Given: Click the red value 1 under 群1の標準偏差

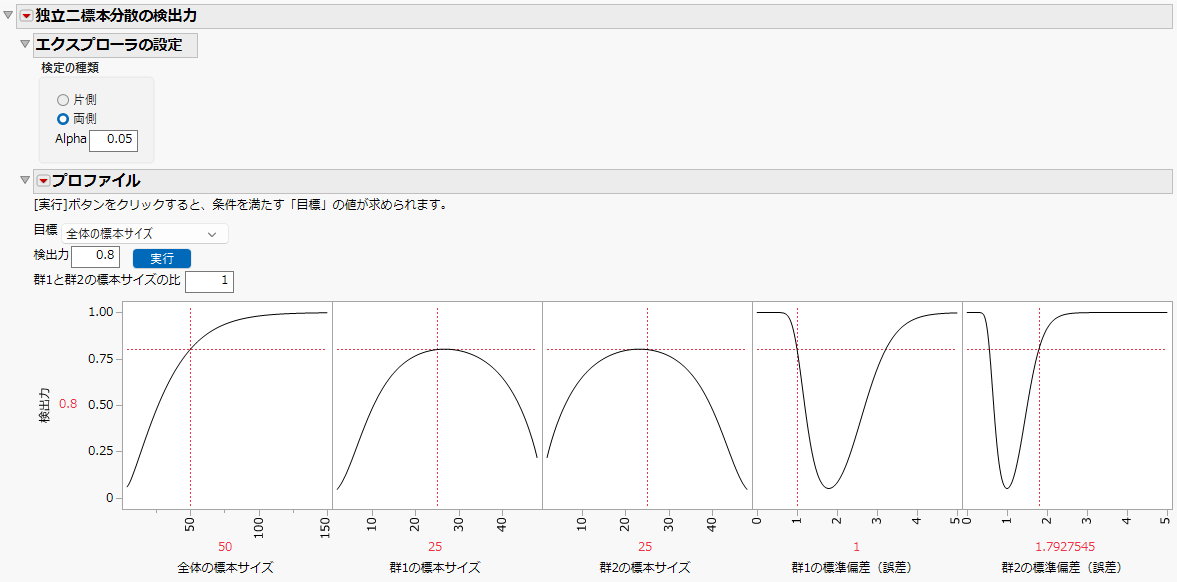Looking at the screenshot, I should pos(856,546).
